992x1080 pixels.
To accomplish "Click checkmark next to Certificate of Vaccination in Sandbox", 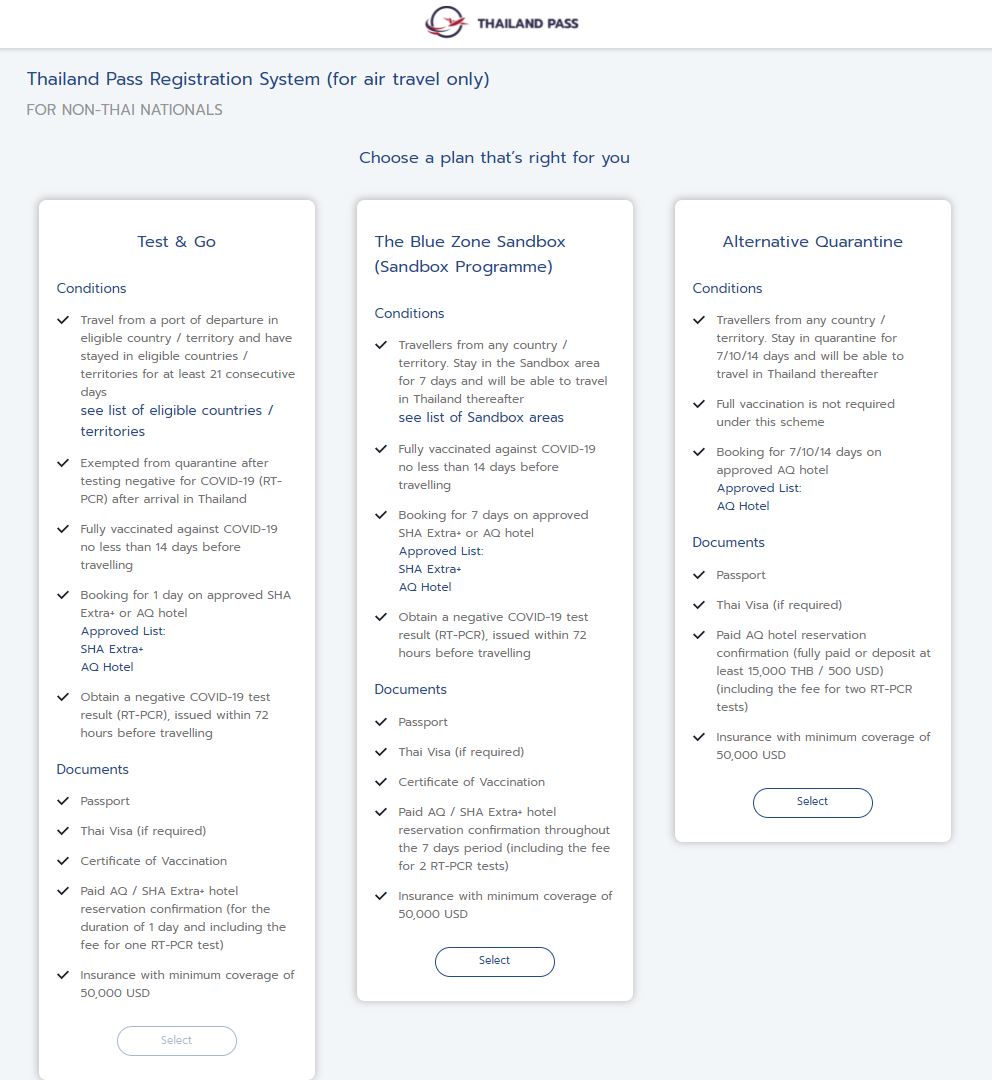I will tap(381, 782).
